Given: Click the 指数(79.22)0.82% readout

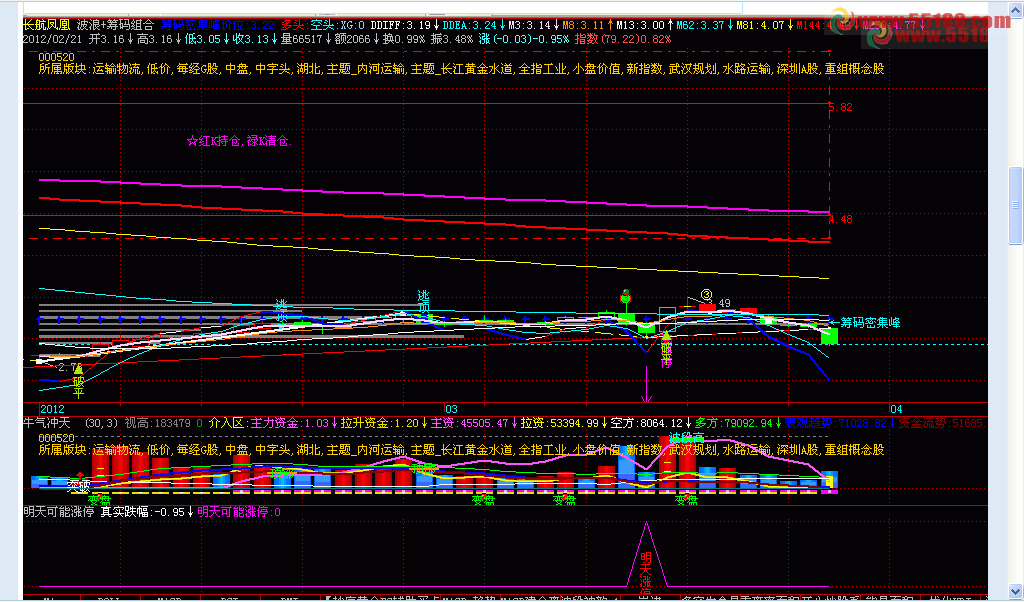Looking at the screenshot, I should (x=622, y=39).
